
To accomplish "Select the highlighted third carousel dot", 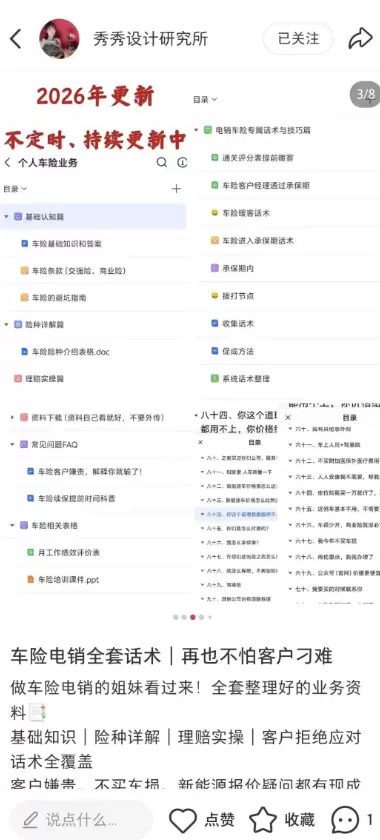I will 192,617.
